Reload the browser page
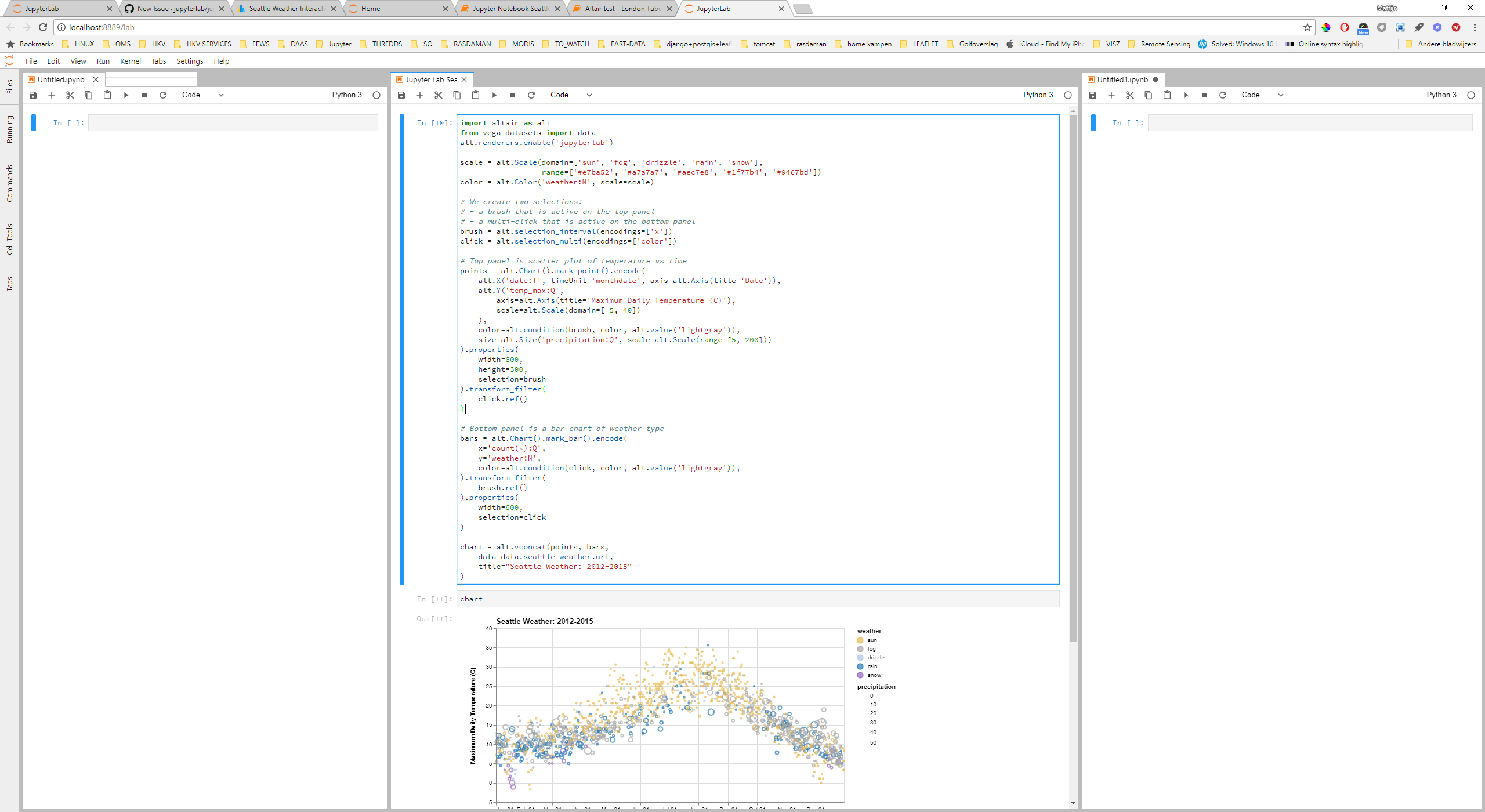 [x=43, y=27]
